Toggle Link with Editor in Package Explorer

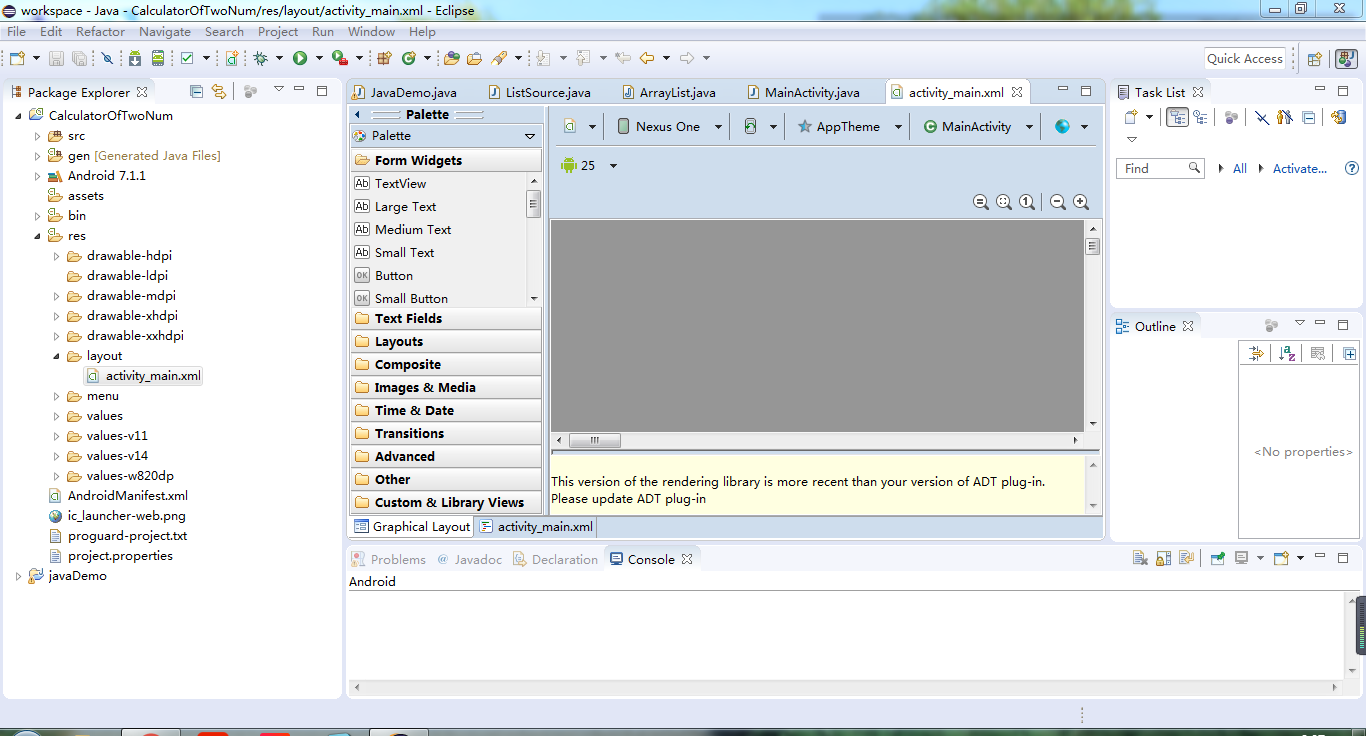tap(219, 91)
